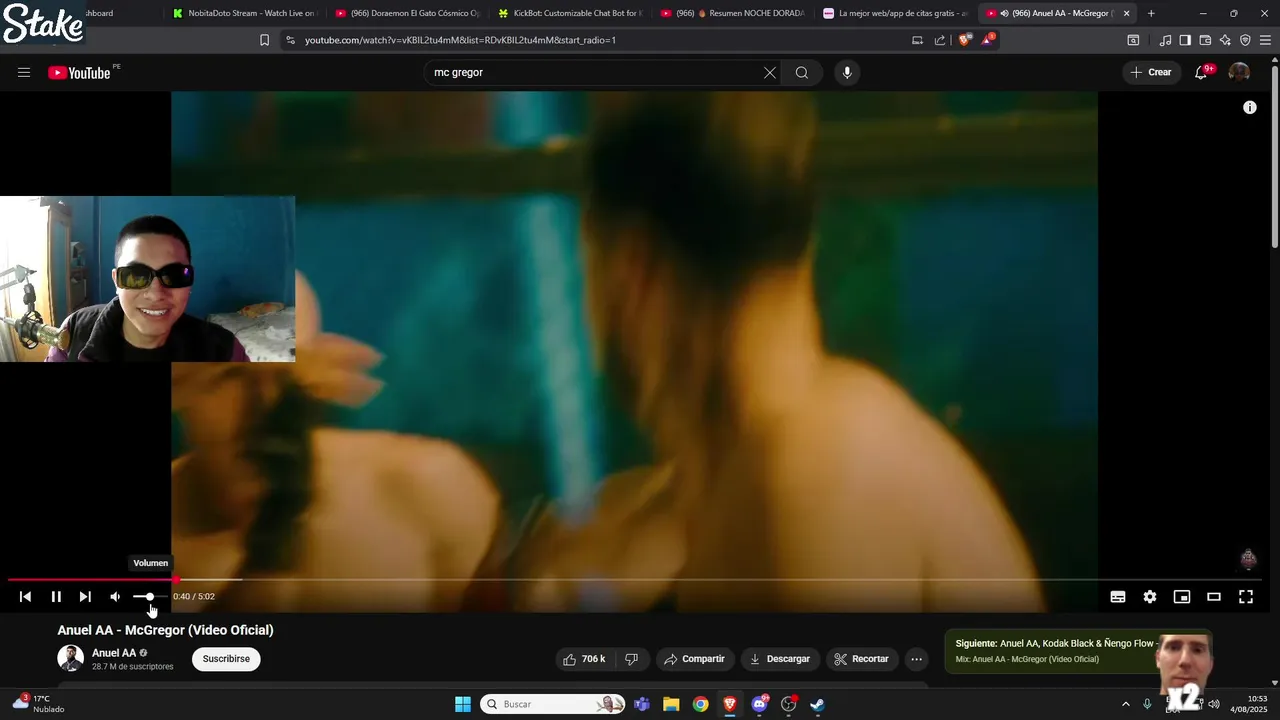This screenshot has width=1280, height=720.
Task: Switch to KickBot Customizable Chat Bot tab
Action: [569, 13]
